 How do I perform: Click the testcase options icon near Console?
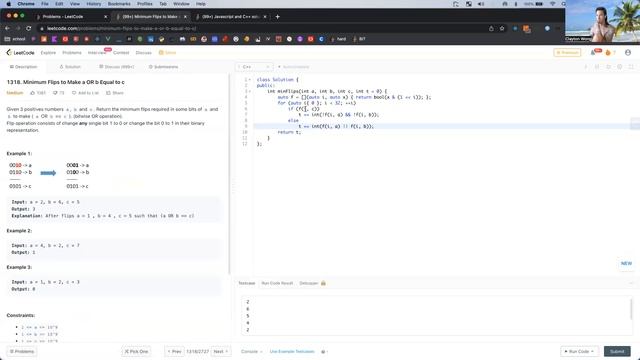pyautogui.click(x=323, y=351)
